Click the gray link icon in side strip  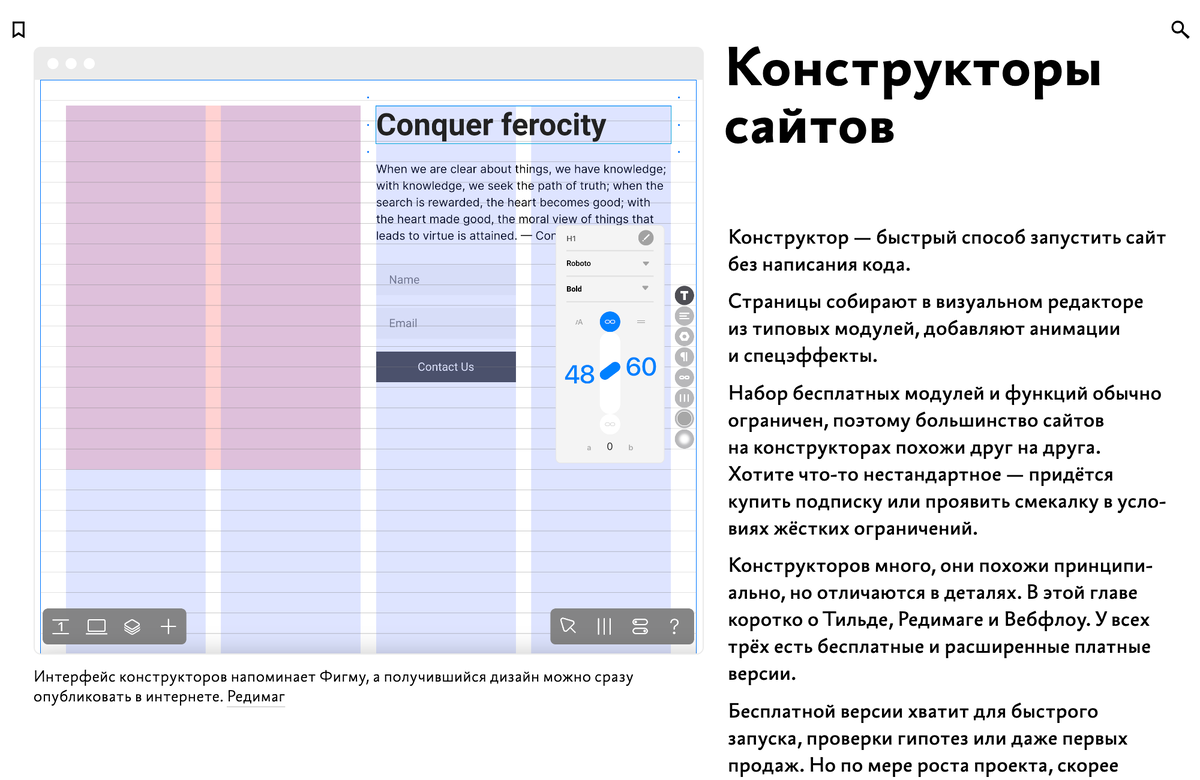point(684,378)
